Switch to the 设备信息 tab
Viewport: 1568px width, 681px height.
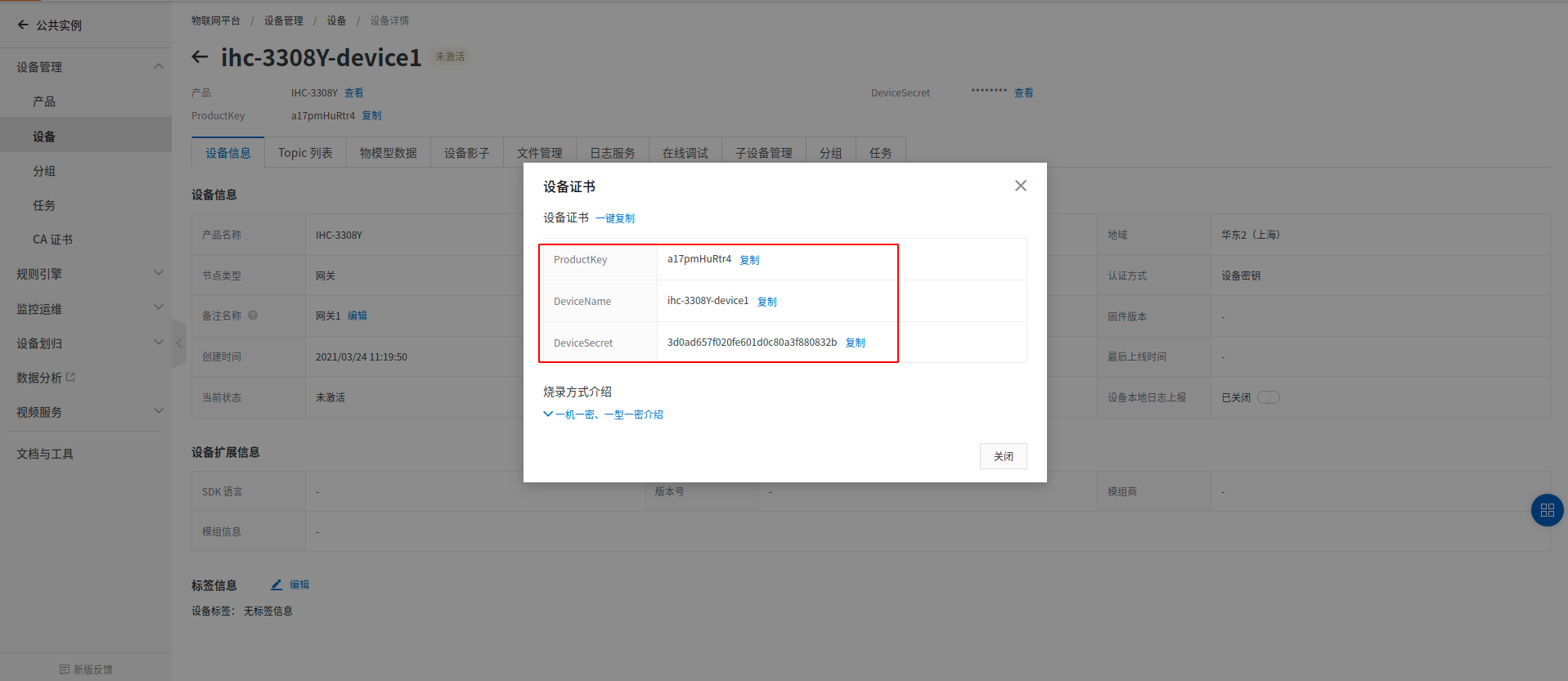(228, 153)
